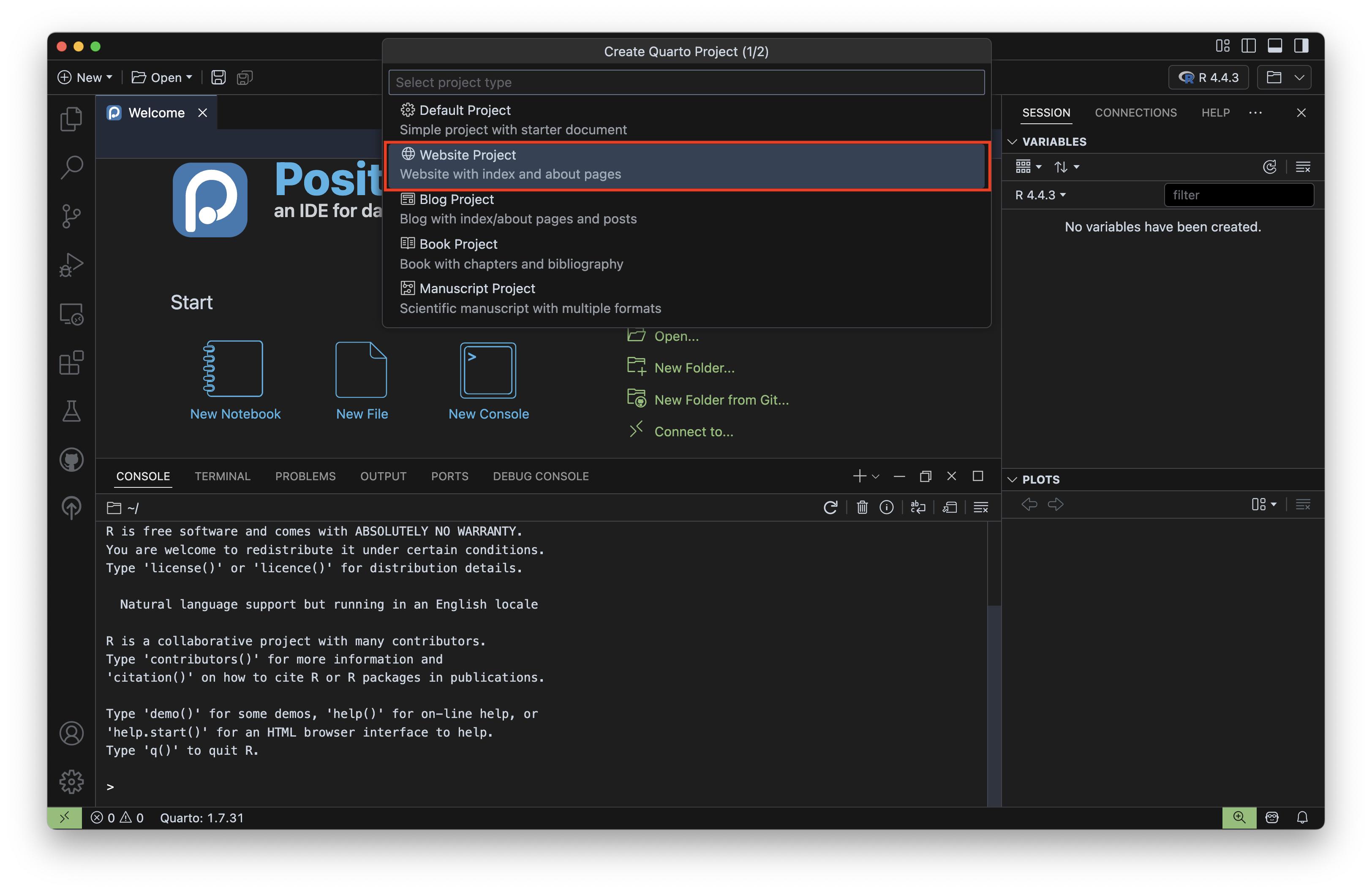Click the New Notebook link
This screenshot has width=1372, height=892.
tap(235, 414)
